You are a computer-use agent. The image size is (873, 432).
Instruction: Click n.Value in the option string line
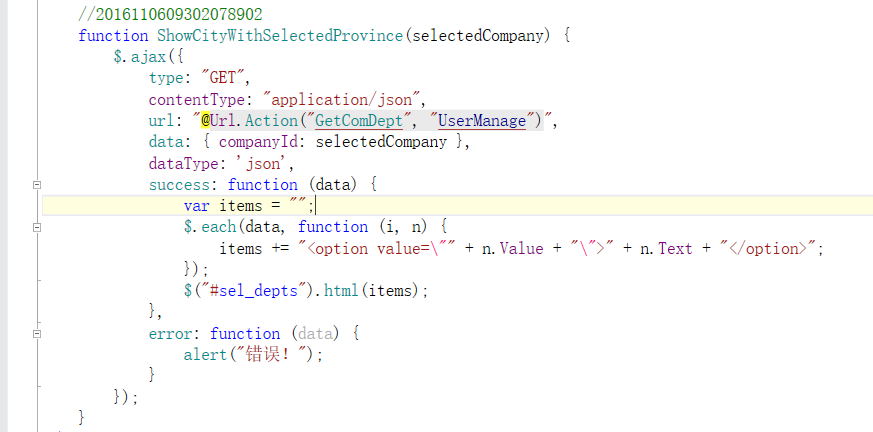[x=513, y=248]
